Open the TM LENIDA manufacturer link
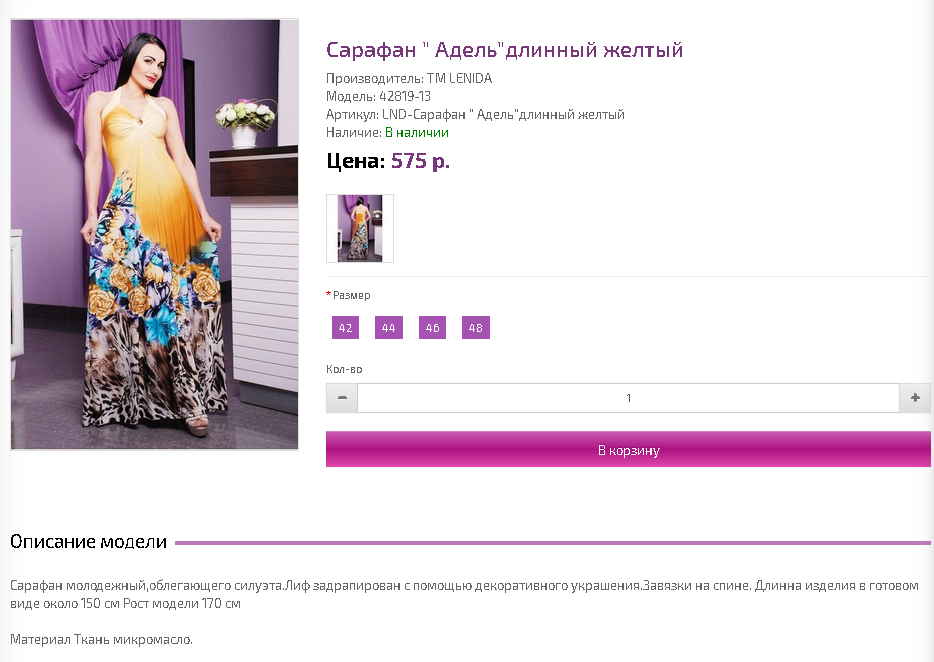Viewport: 934px width, 662px height. click(x=459, y=79)
